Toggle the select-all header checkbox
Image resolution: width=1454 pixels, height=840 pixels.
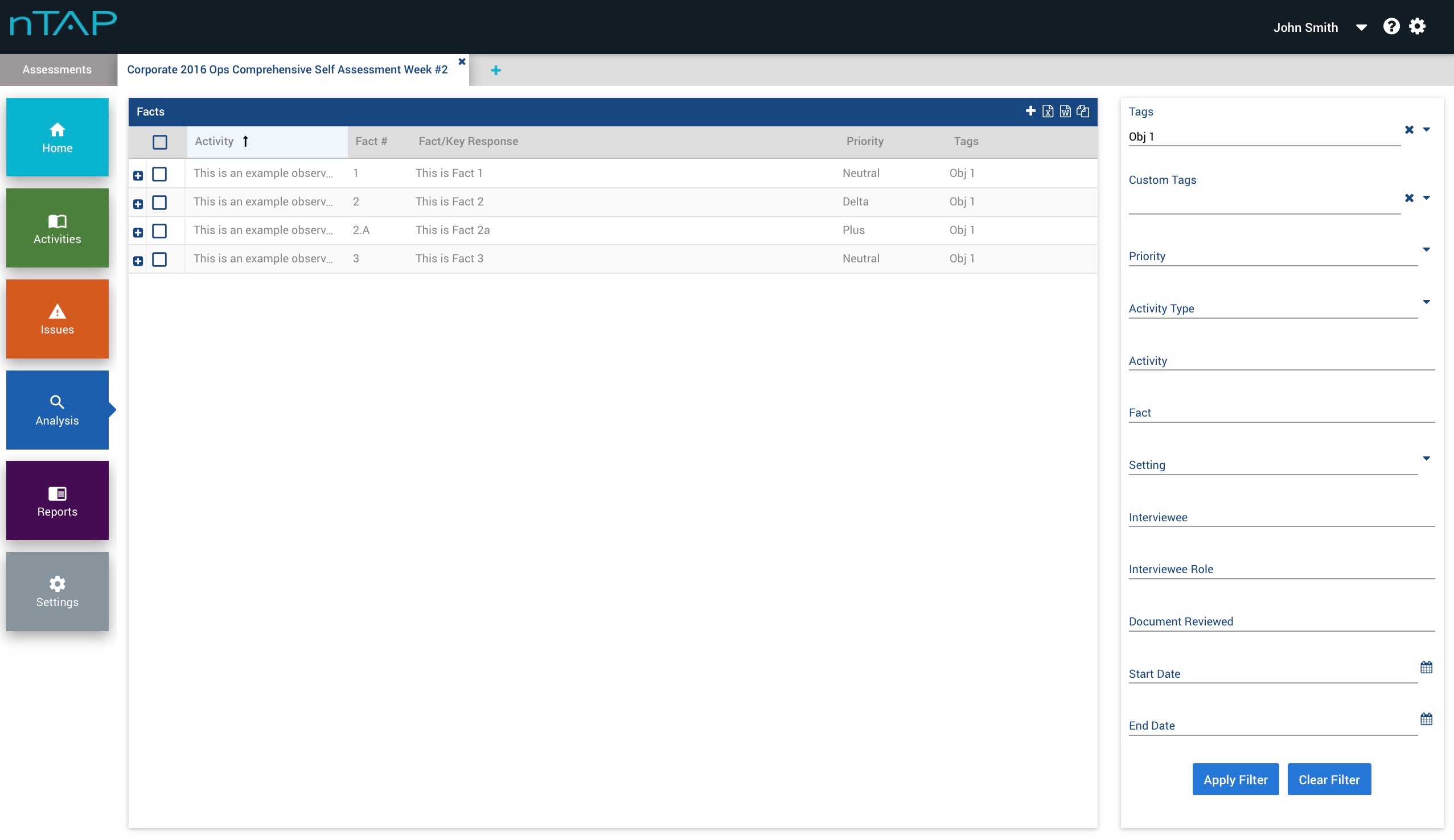pos(160,142)
